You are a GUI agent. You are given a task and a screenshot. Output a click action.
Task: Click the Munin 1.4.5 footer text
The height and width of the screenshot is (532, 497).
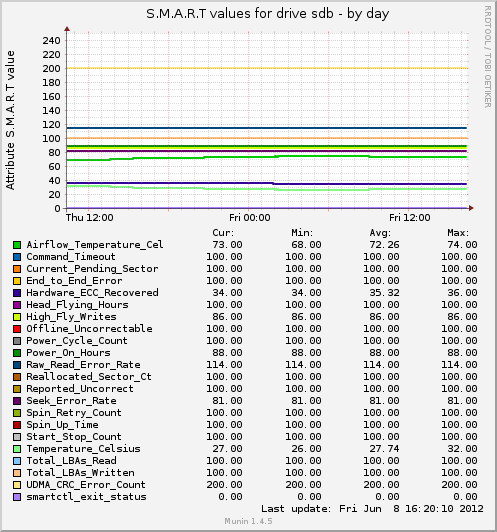pyautogui.click(x=249, y=521)
